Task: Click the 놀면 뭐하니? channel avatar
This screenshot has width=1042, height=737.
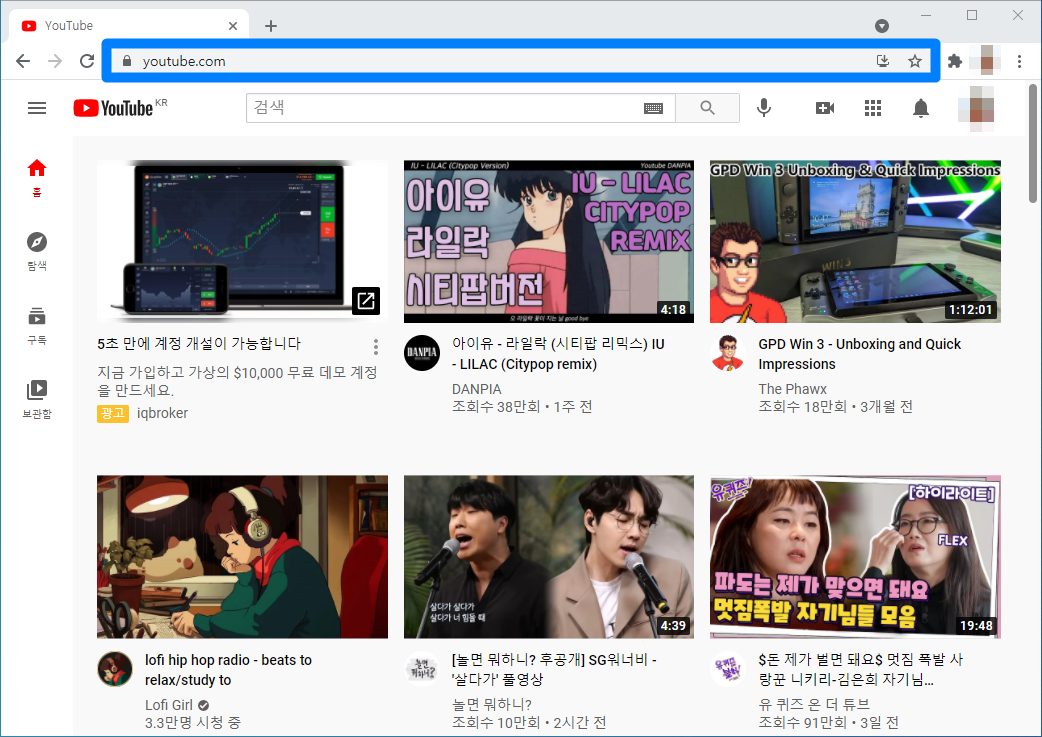Action: (422, 669)
